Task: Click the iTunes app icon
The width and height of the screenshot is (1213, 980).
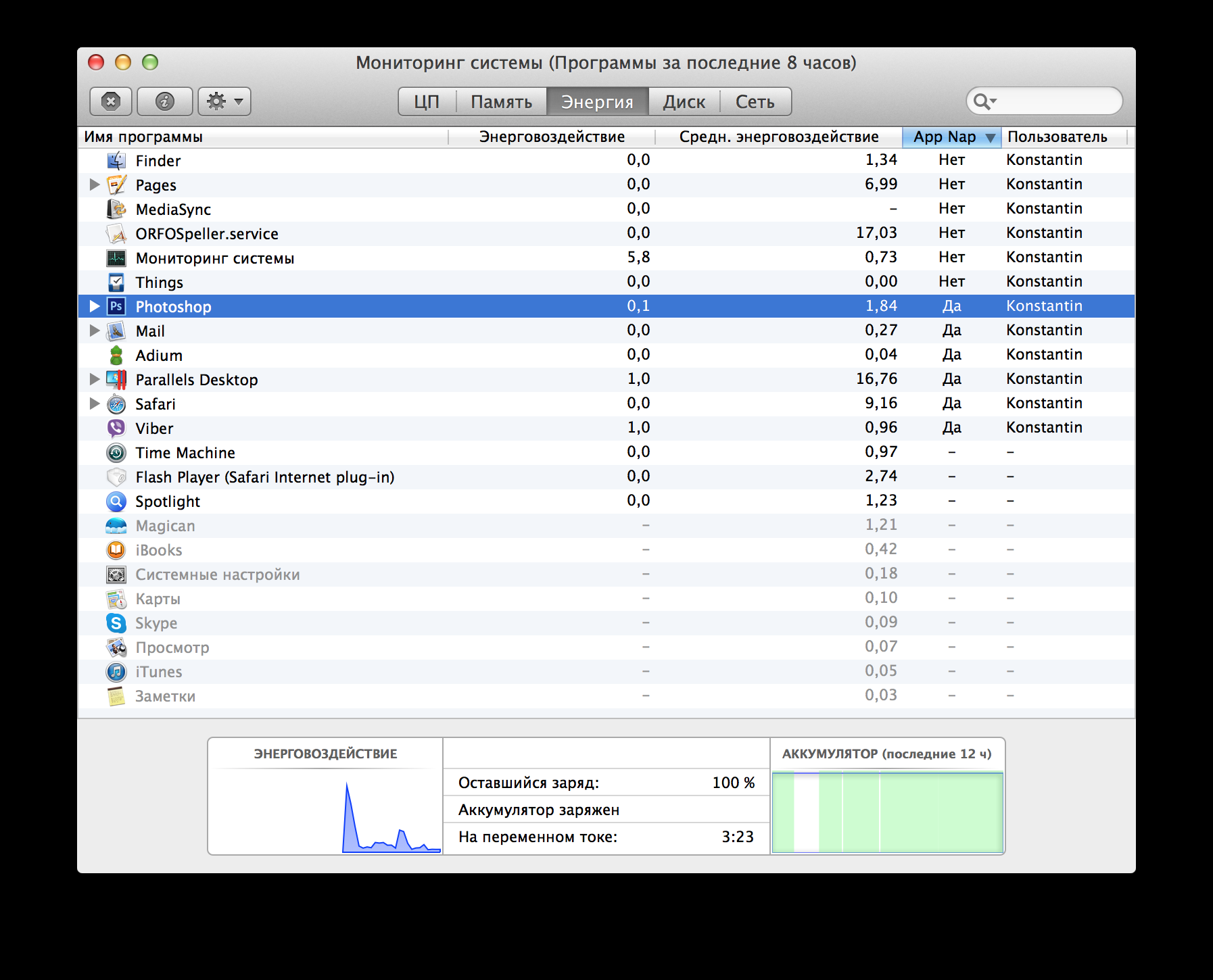Action: pos(116,671)
